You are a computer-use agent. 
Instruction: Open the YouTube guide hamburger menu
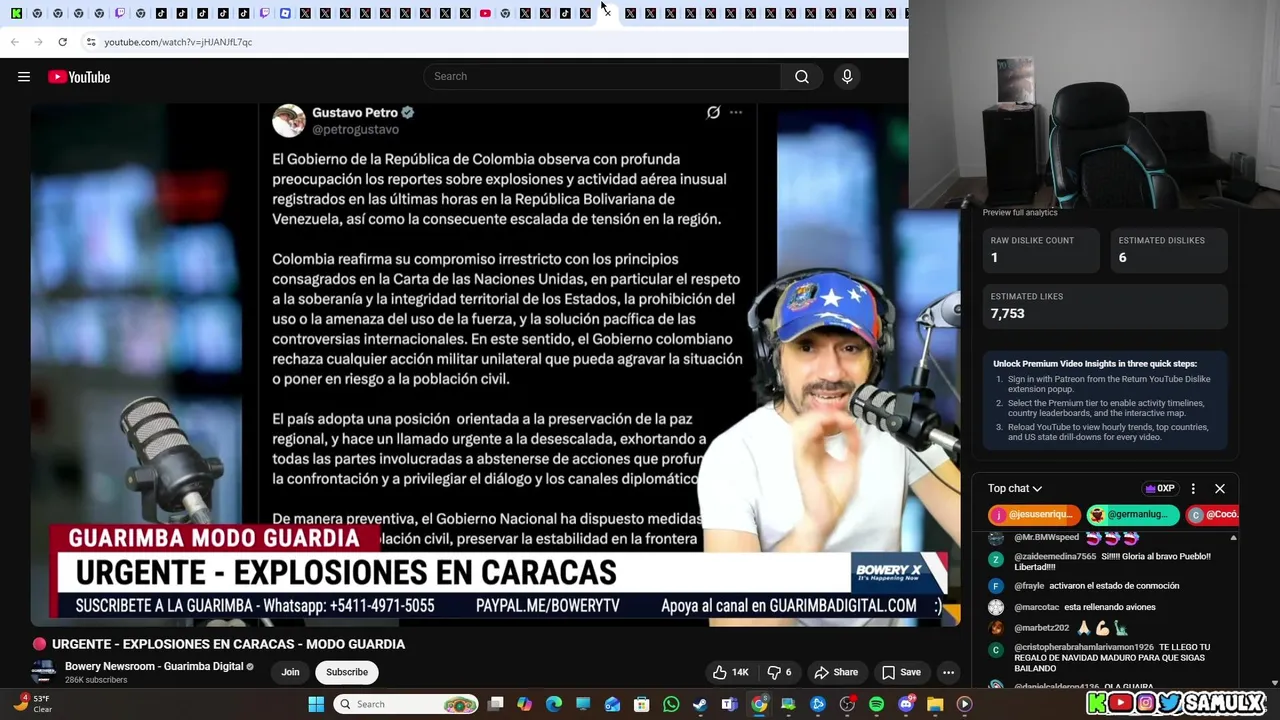[24, 77]
